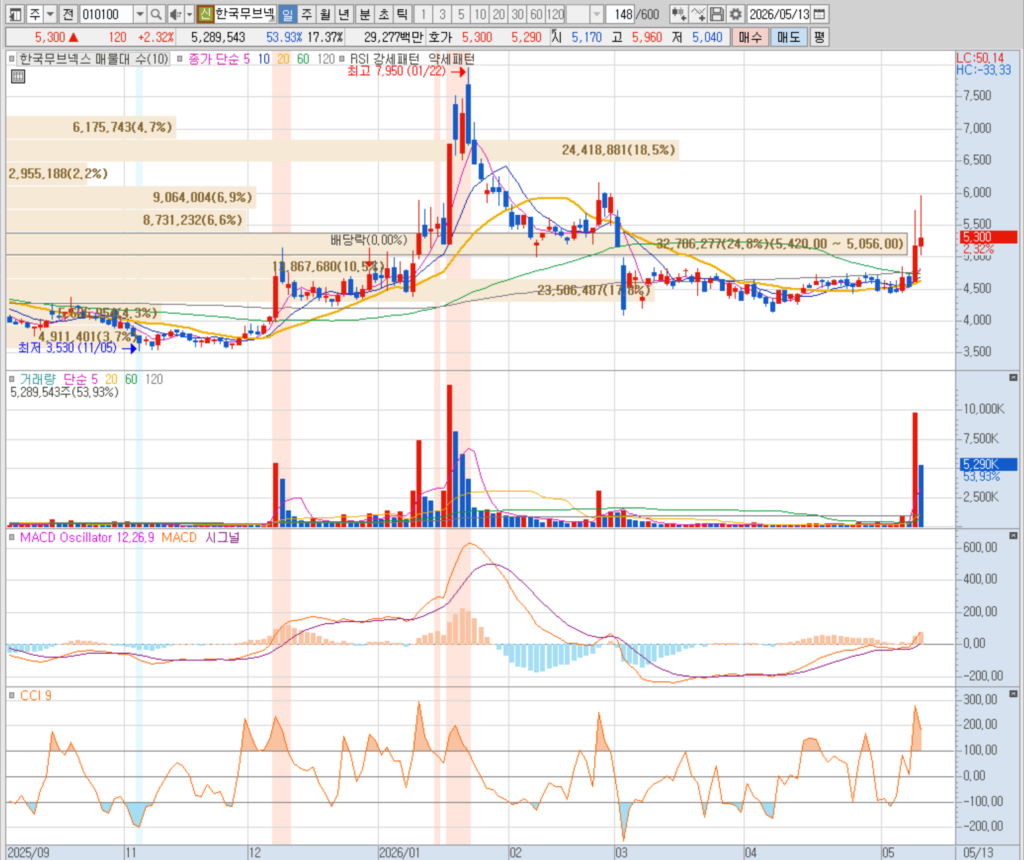Click the volume panel corner button
1024x860 pixels.
(x=1013, y=377)
